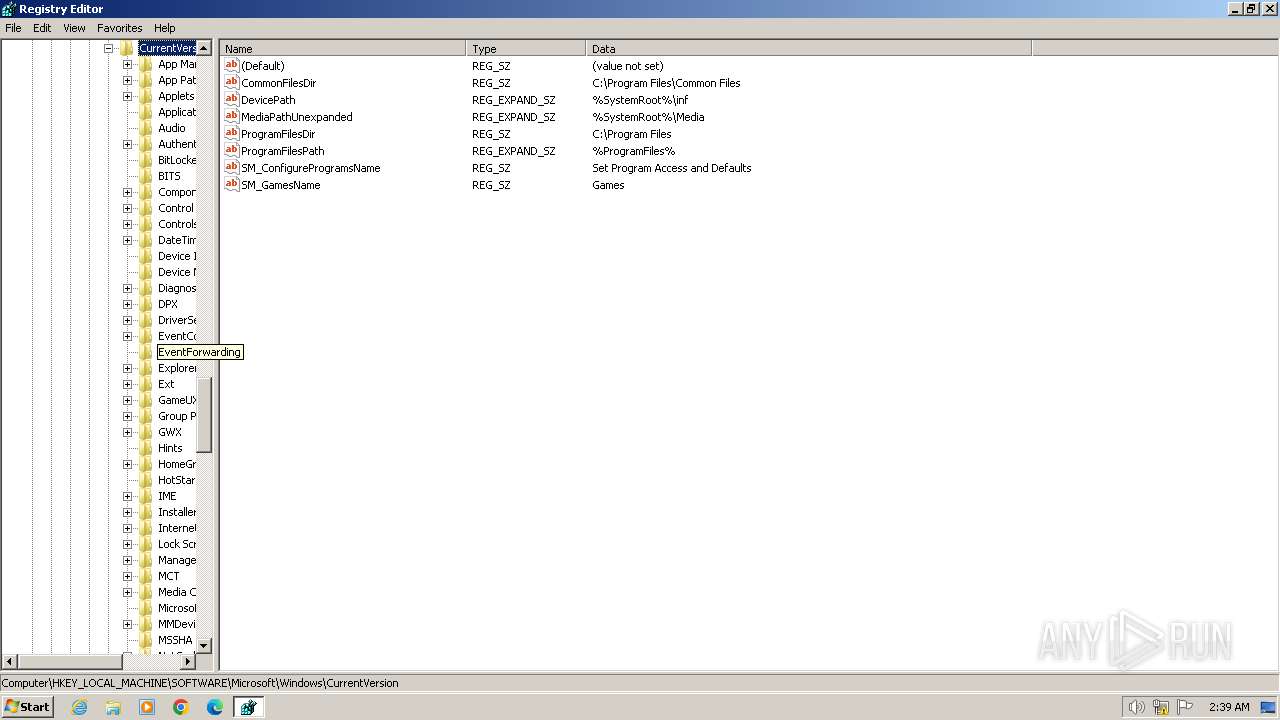1280x720 pixels.
Task: Collapse the CurrentVersion tree node
Action: [108, 48]
